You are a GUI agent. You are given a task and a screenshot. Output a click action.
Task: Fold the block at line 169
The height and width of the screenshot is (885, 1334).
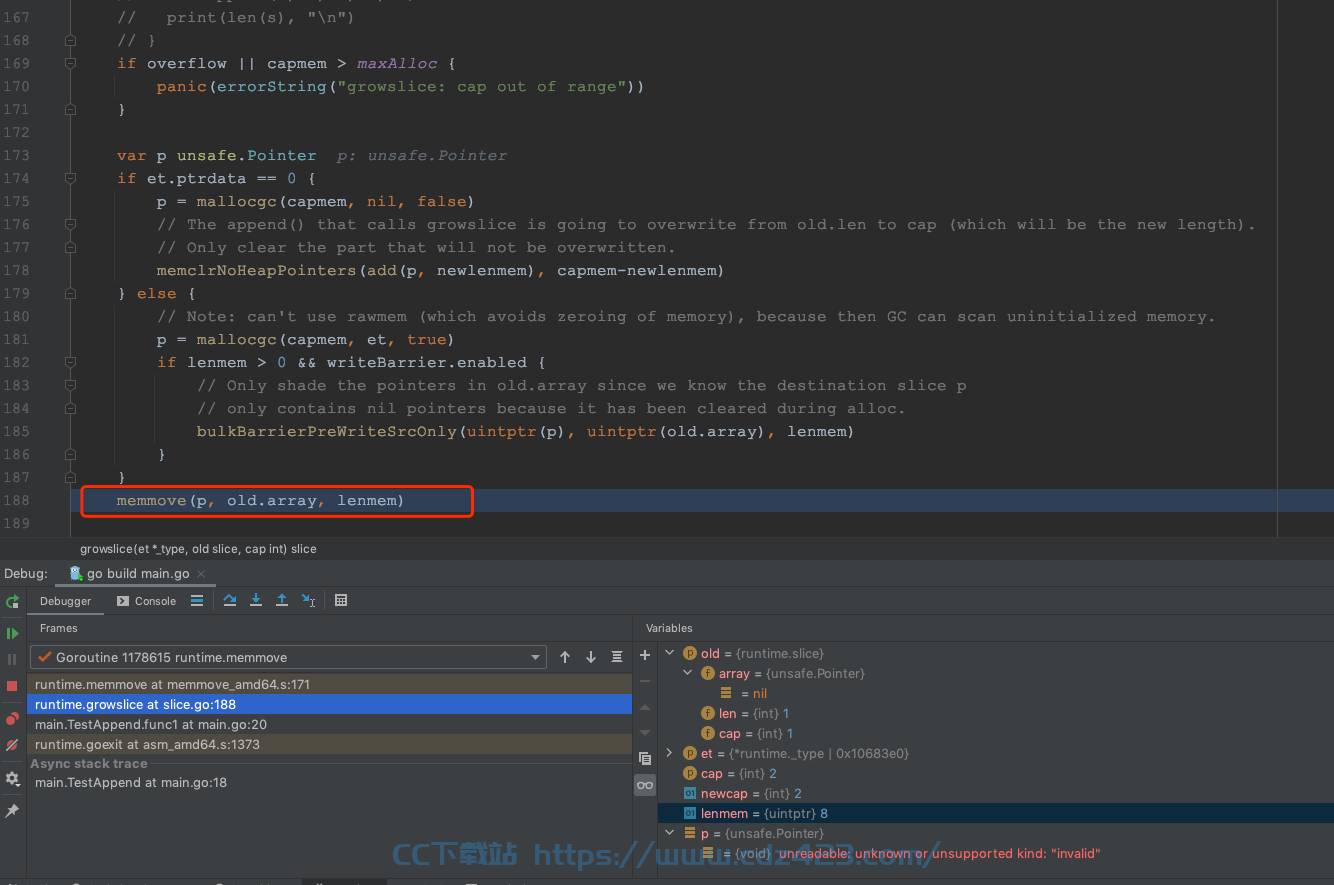coord(70,63)
